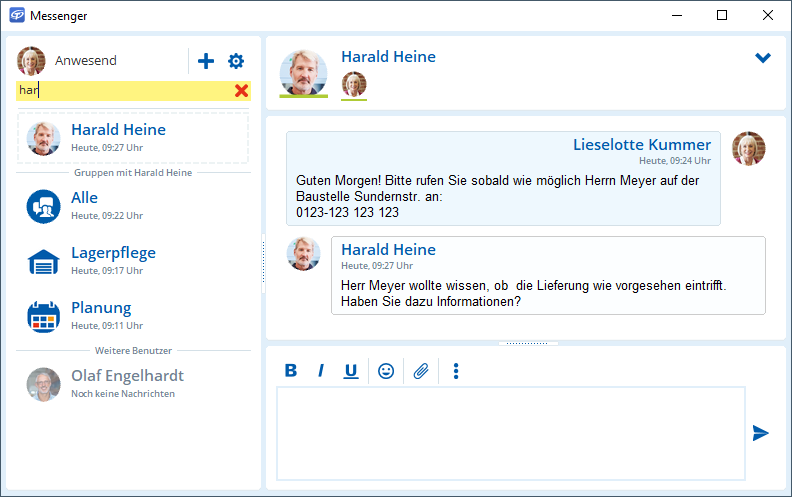
Task: Open the Anwesend presence status selector
Action: 85,61
